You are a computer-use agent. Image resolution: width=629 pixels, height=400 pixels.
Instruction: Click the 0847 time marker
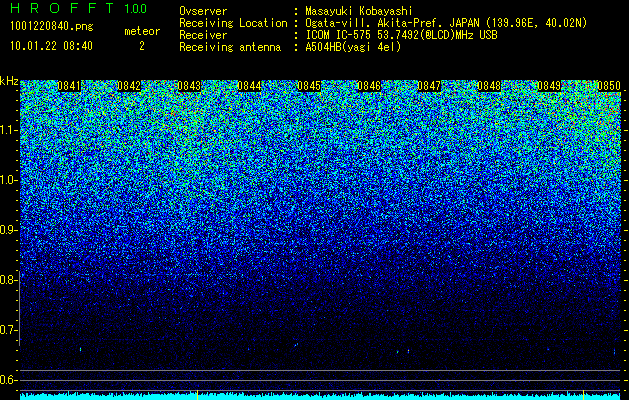429,86
